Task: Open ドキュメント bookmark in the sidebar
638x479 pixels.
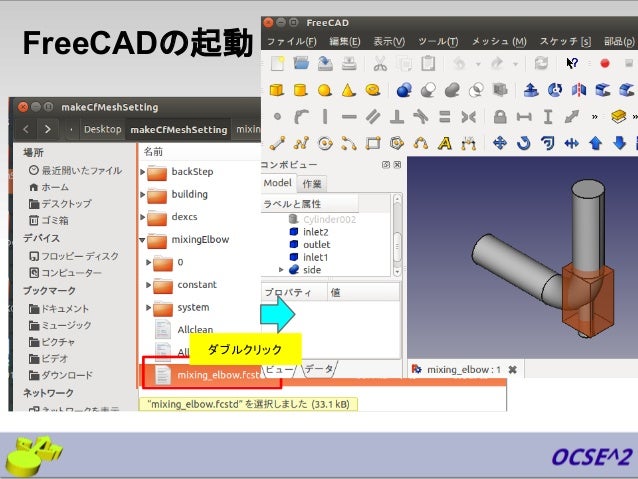Action: [x=59, y=308]
